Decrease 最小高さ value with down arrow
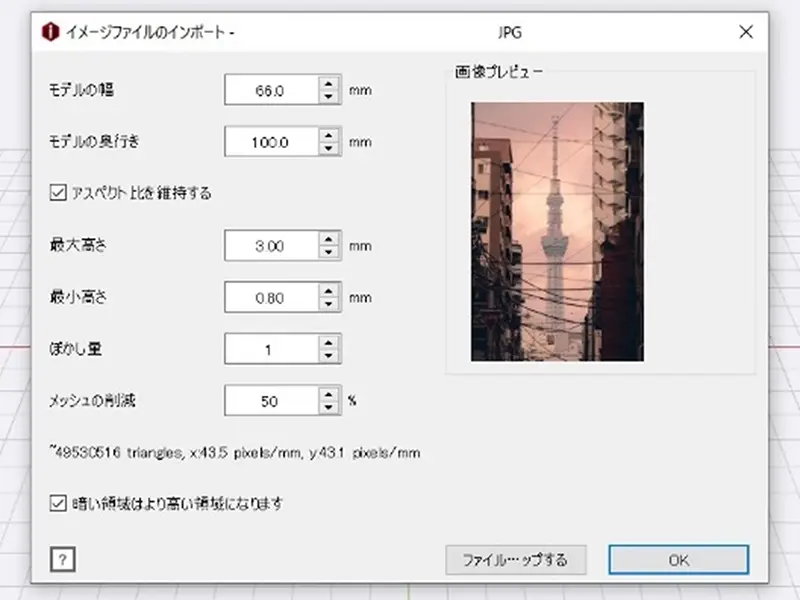 pos(330,304)
